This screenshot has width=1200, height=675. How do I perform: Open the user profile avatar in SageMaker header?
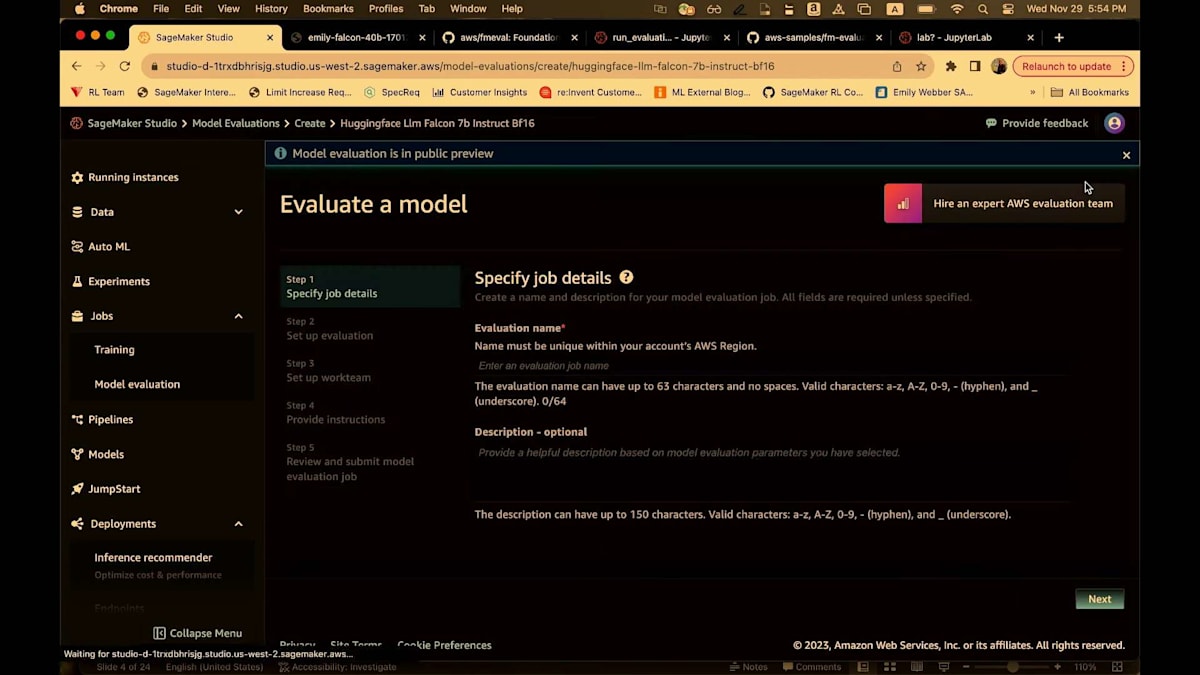(1114, 123)
